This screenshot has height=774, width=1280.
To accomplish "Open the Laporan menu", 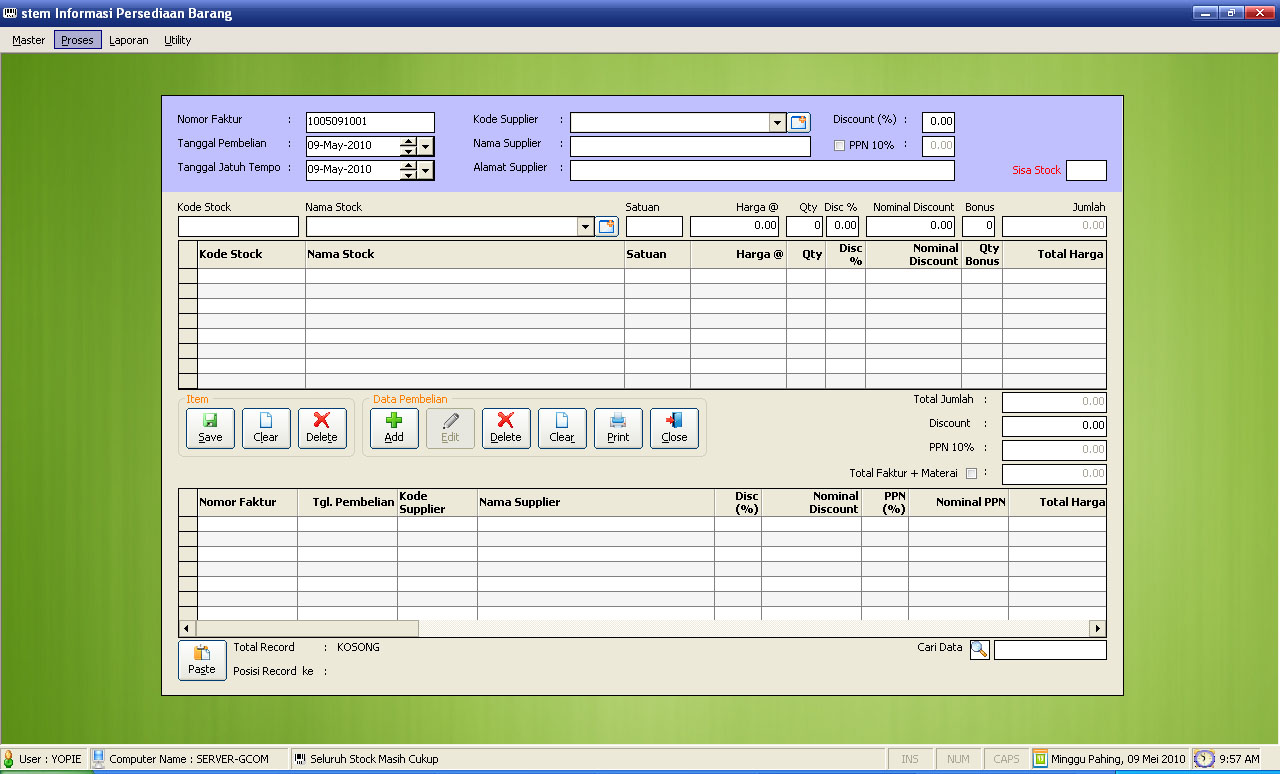I will point(129,40).
